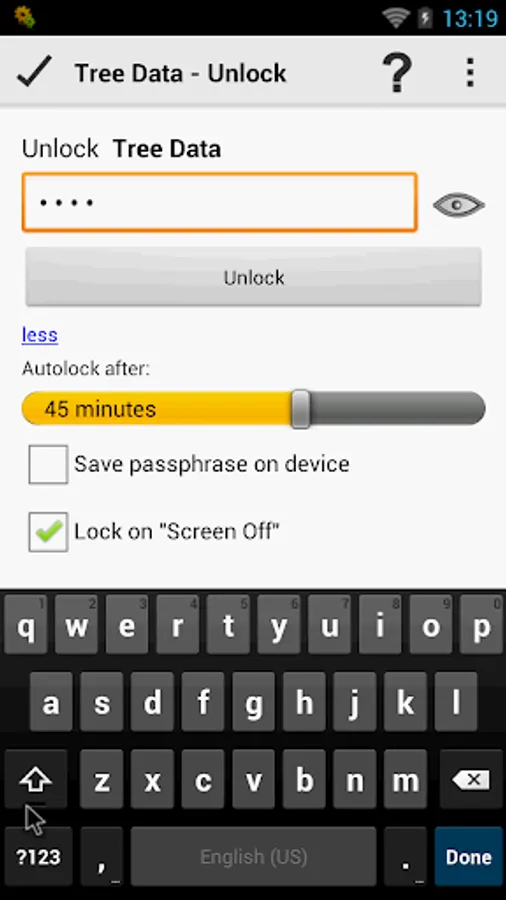This screenshot has height=900, width=506.
Task: Tap the battery status icon
Action: coord(425,18)
